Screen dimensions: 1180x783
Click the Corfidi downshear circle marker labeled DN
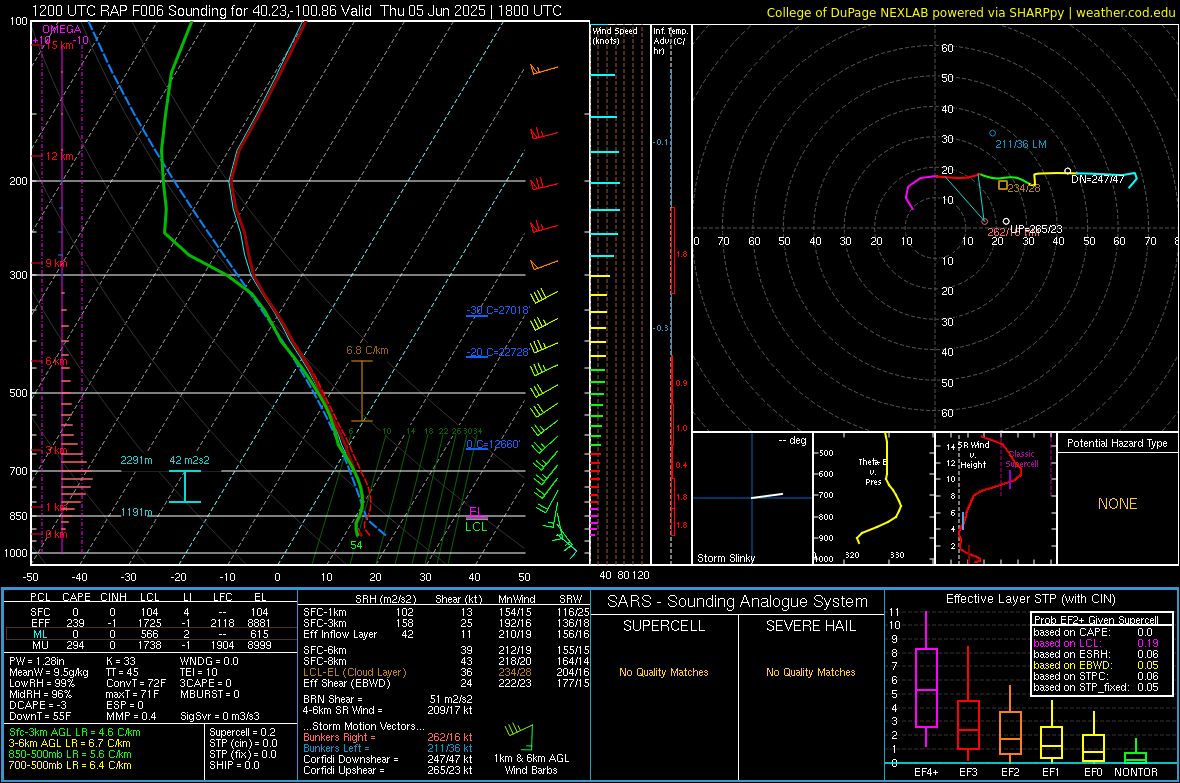coord(1067,172)
